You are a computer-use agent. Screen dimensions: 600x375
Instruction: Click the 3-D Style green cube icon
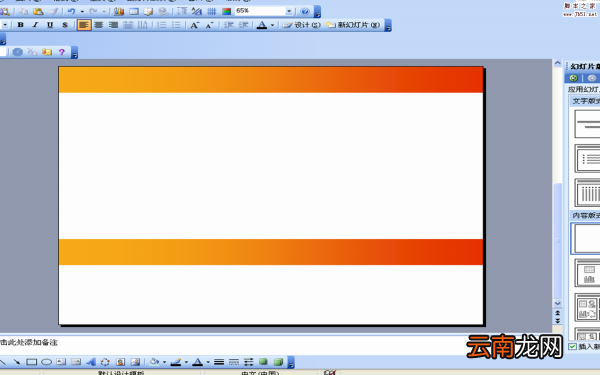pyautogui.click(x=278, y=362)
